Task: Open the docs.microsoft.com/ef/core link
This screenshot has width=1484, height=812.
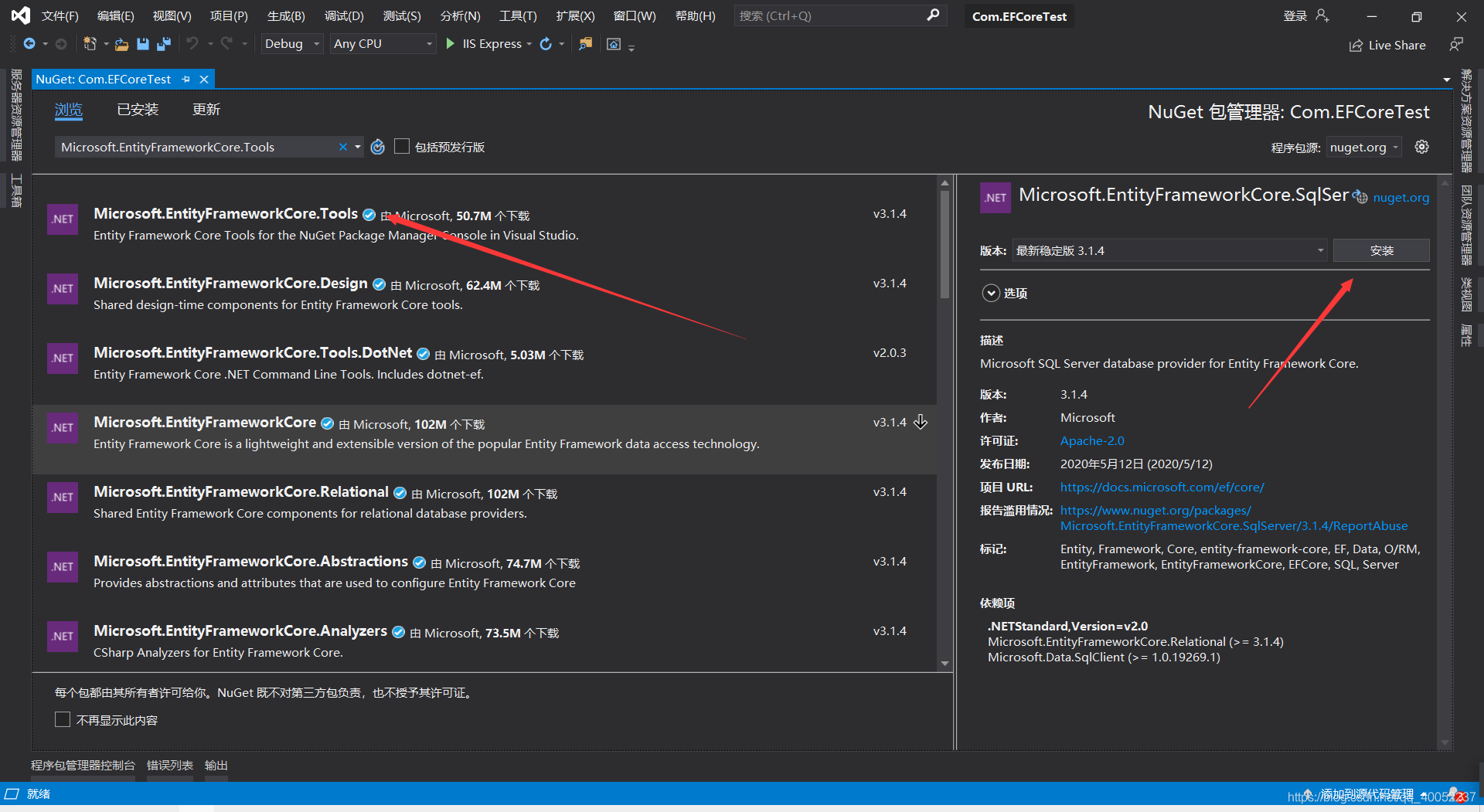Action: [x=1162, y=487]
